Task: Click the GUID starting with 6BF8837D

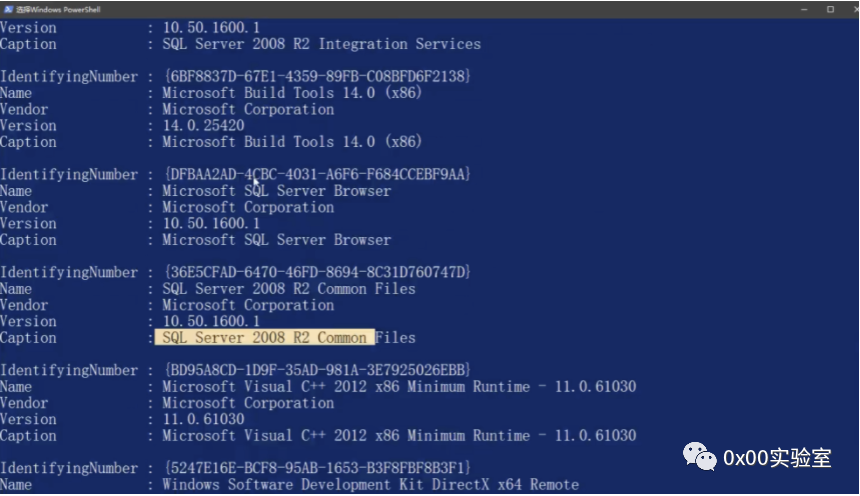Action: [317, 77]
